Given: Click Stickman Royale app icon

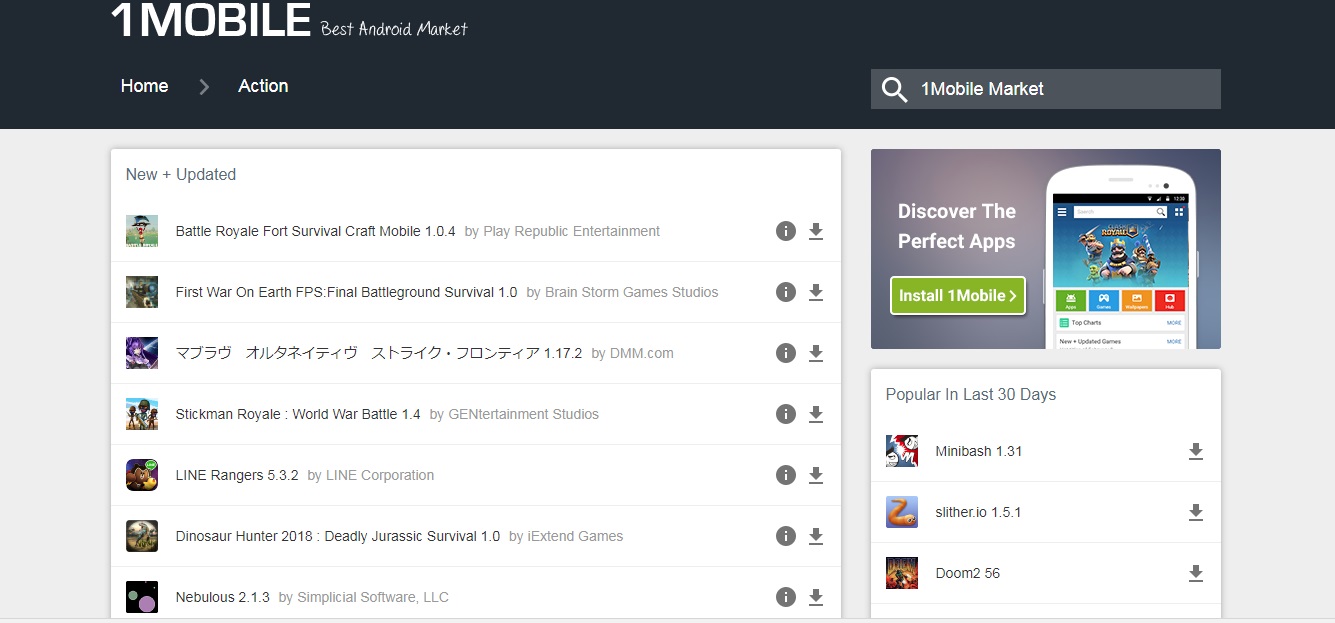Looking at the screenshot, I should coord(142,414).
